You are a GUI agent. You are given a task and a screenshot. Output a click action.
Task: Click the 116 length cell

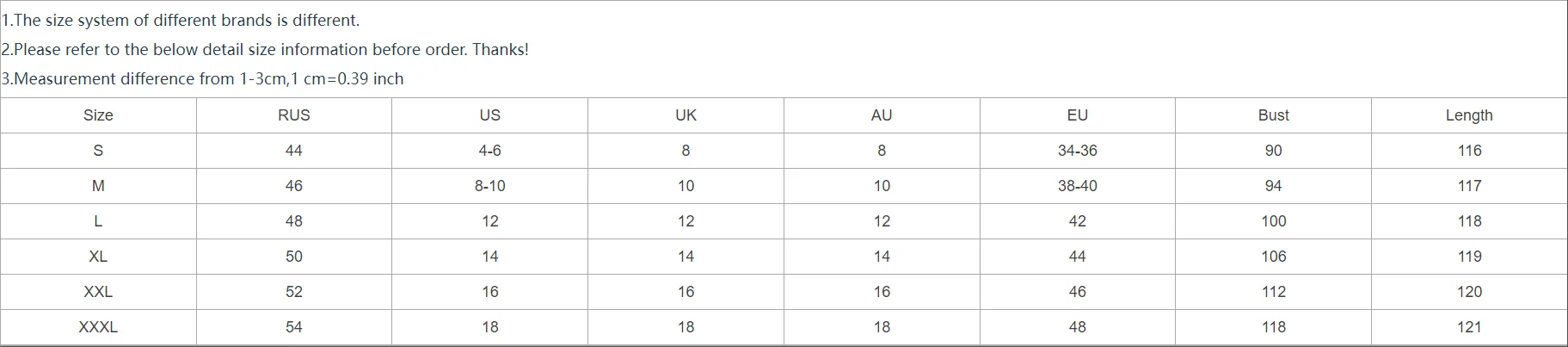pos(1469,151)
